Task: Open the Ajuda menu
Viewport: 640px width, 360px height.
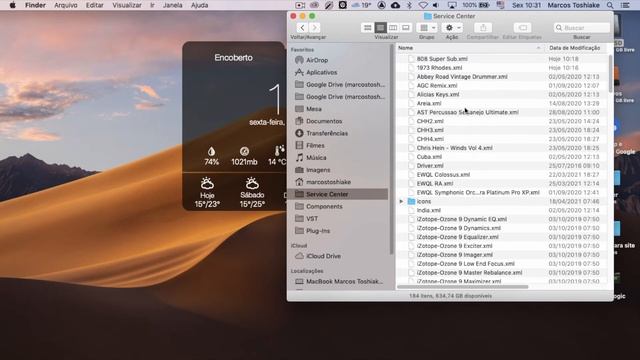Action: (x=200, y=5)
